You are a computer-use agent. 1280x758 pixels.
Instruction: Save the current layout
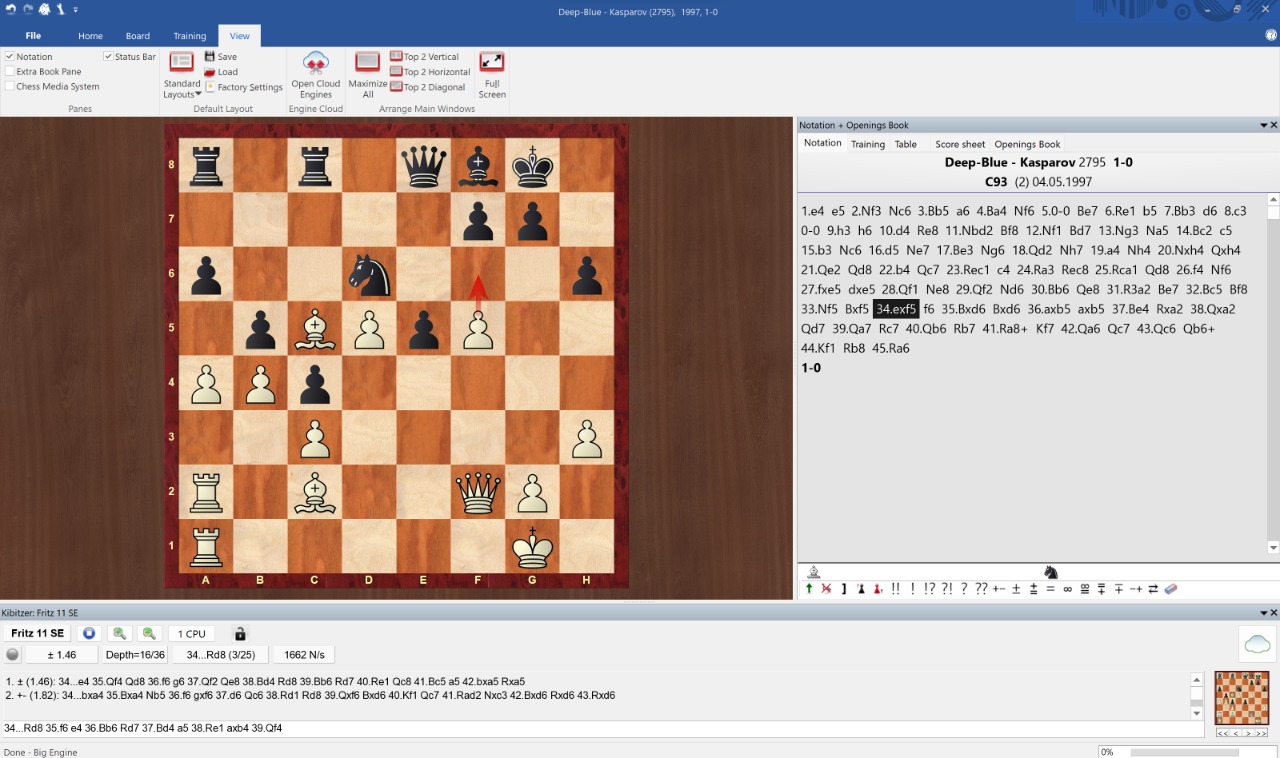coord(221,57)
